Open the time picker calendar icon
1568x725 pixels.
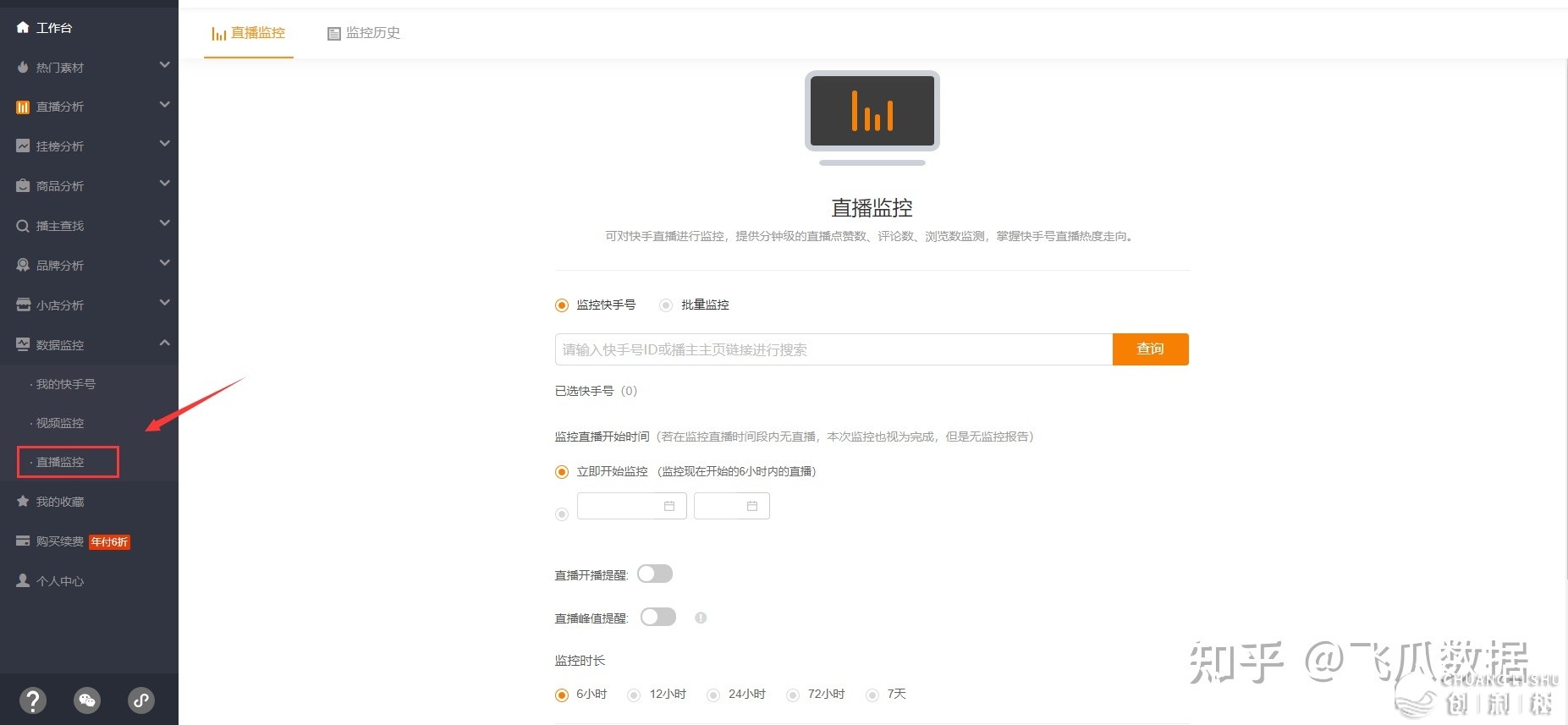click(x=752, y=506)
